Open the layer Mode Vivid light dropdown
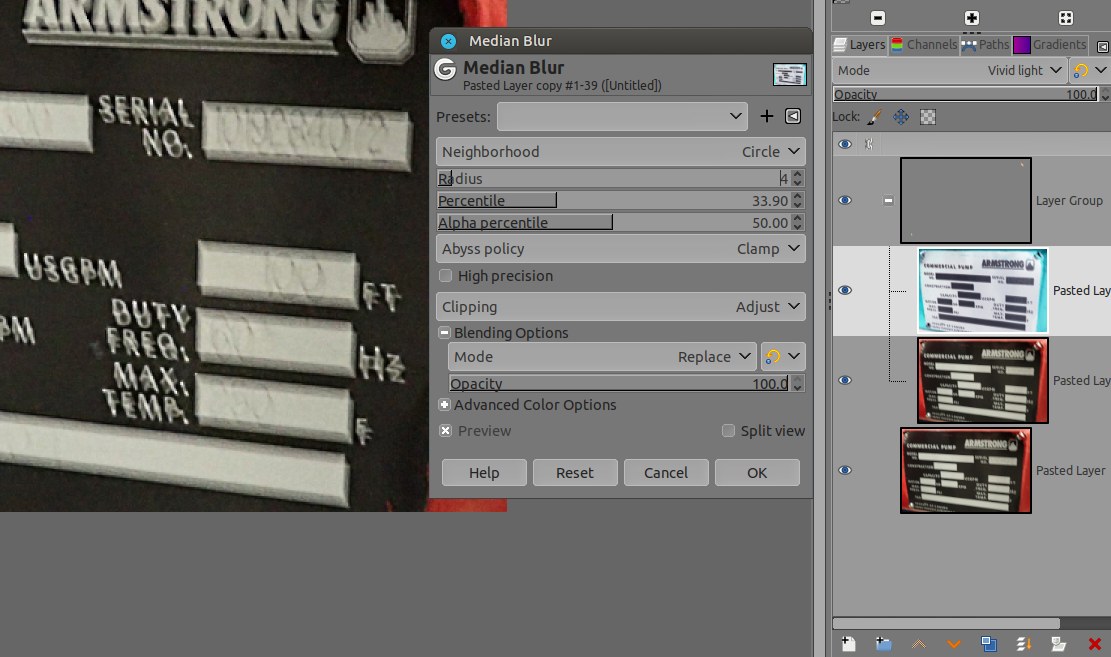Viewport: 1111px width, 657px height. click(x=950, y=70)
